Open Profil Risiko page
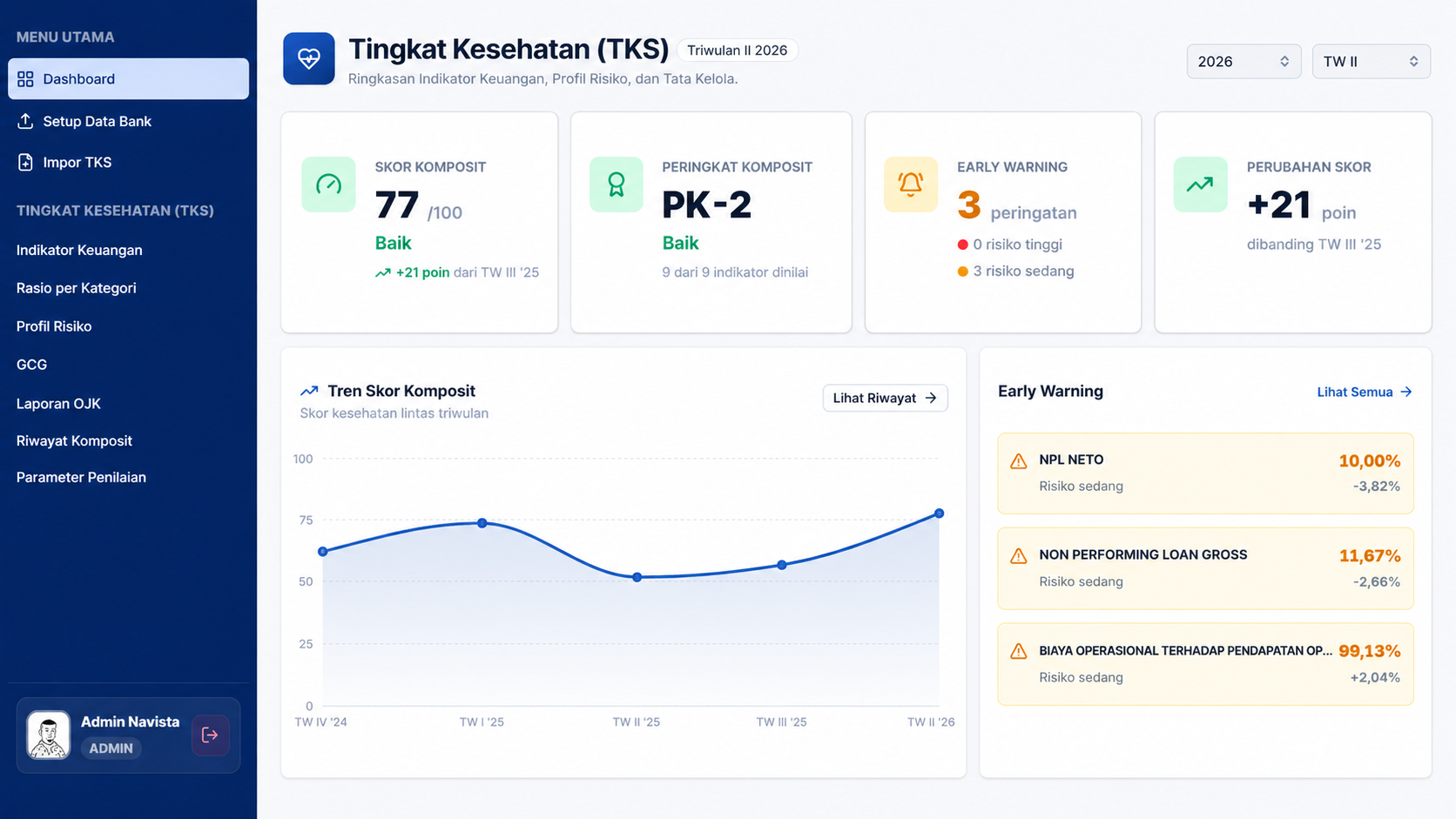 (54, 326)
